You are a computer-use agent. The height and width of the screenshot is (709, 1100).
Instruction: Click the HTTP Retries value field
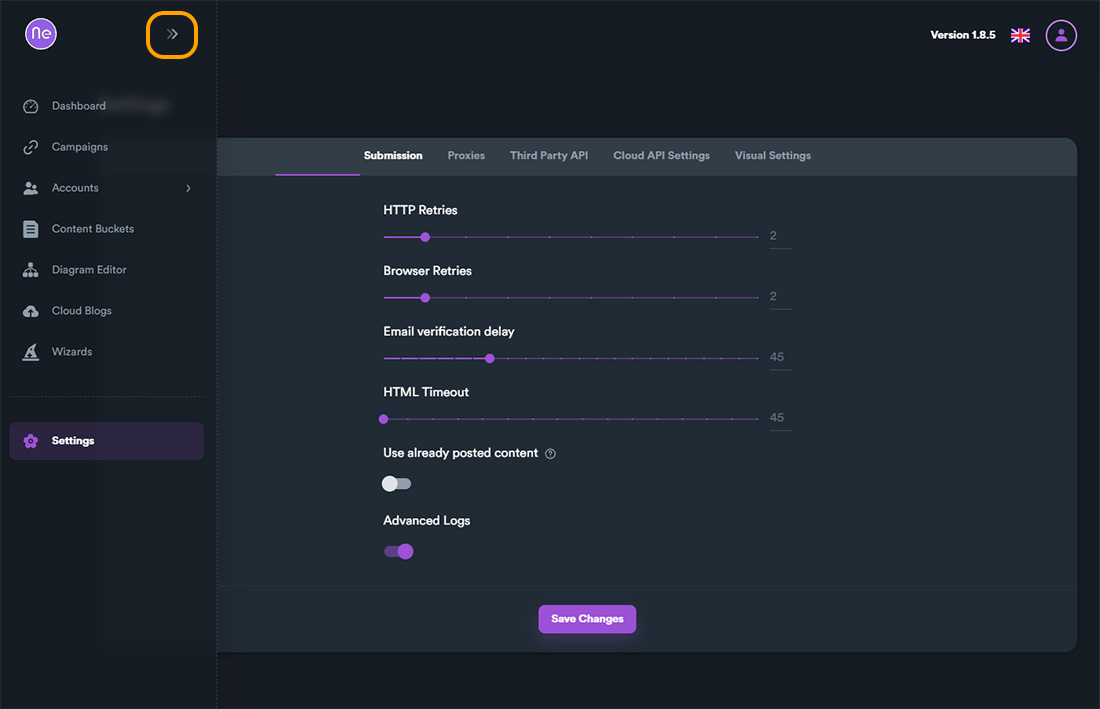click(780, 236)
